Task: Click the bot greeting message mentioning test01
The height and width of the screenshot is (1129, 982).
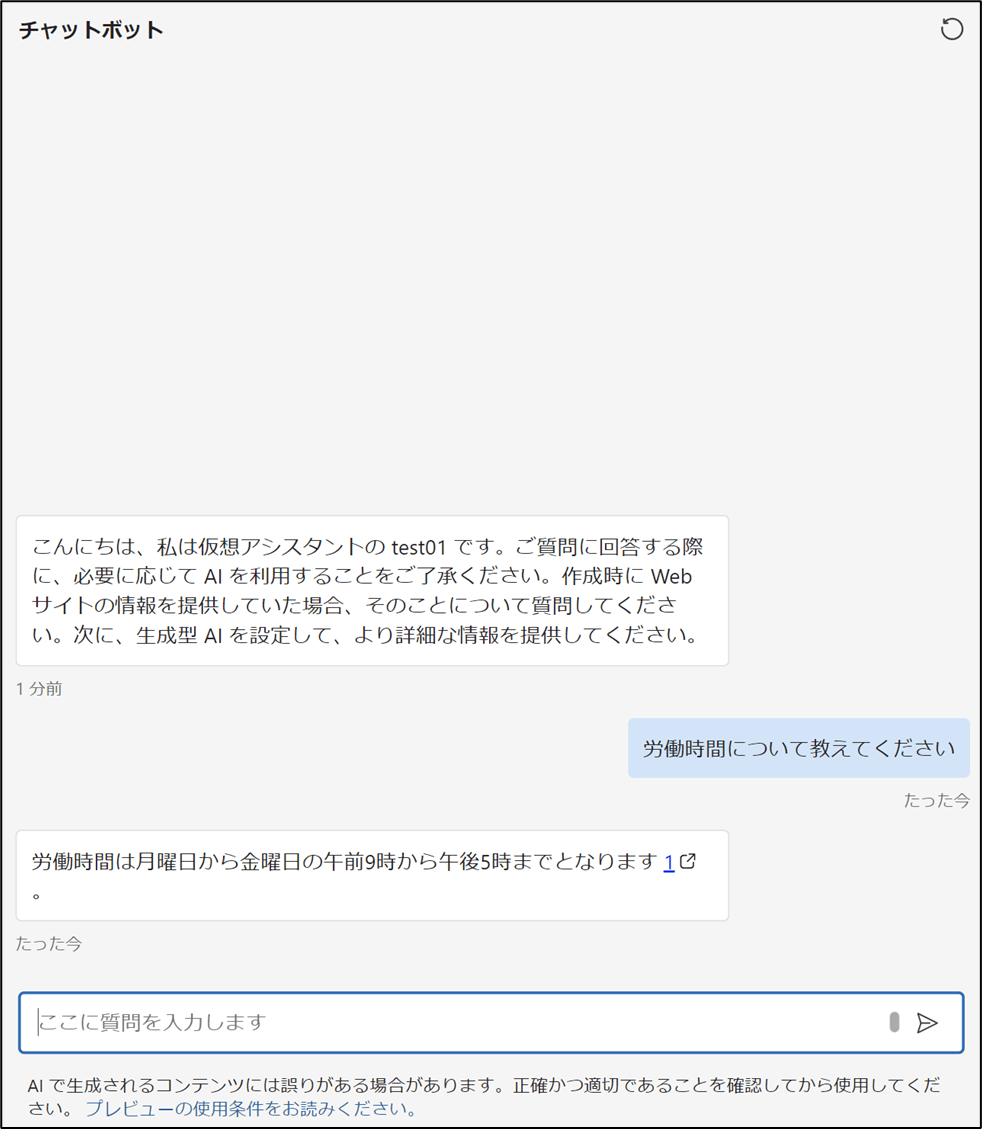Action: click(x=372, y=590)
